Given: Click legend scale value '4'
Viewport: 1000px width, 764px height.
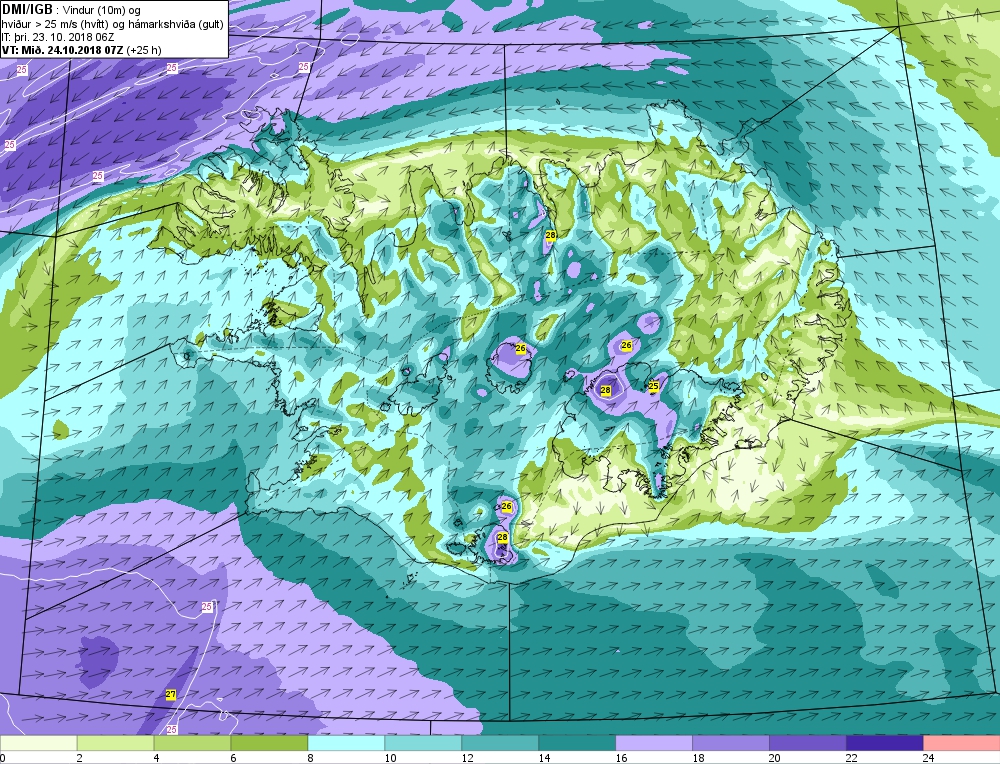Looking at the screenshot, I should tap(157, 758).
